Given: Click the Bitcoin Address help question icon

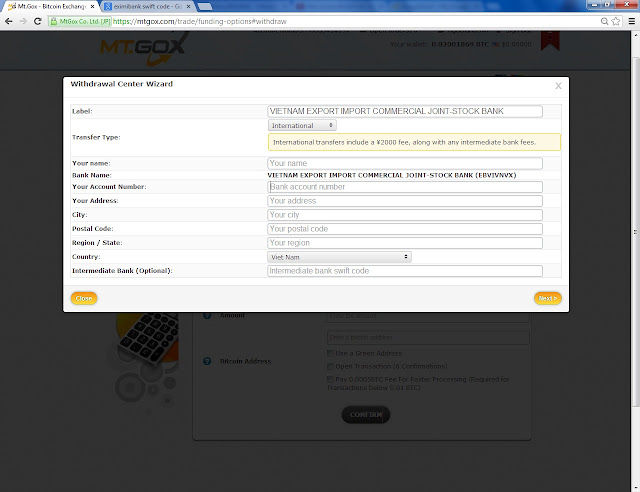Looking at the screenshot, I should 207,361.
